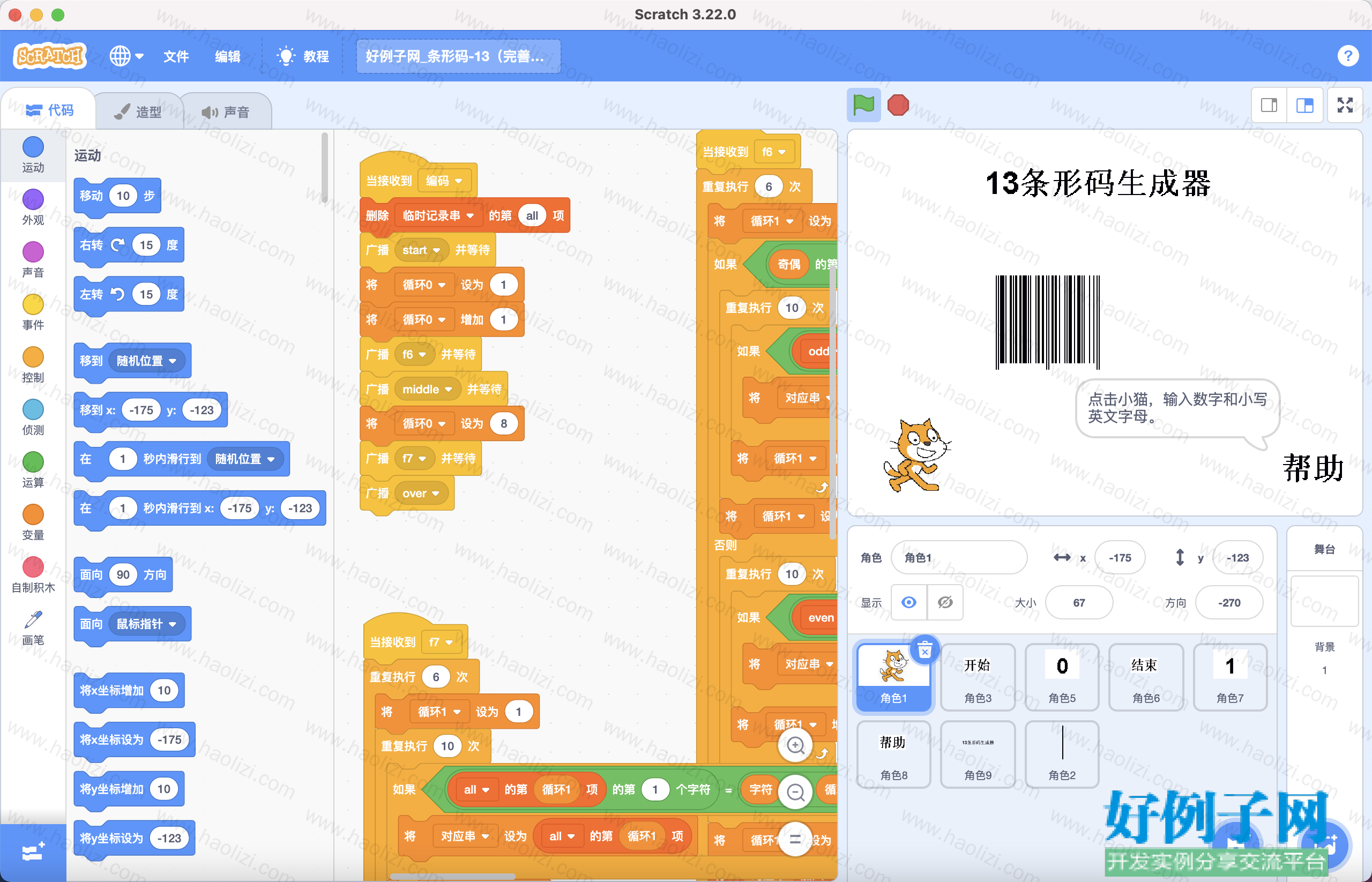Stop the project with red stop sign
Viewport: 1372px width, 882px height.
[x=898, y=106]
